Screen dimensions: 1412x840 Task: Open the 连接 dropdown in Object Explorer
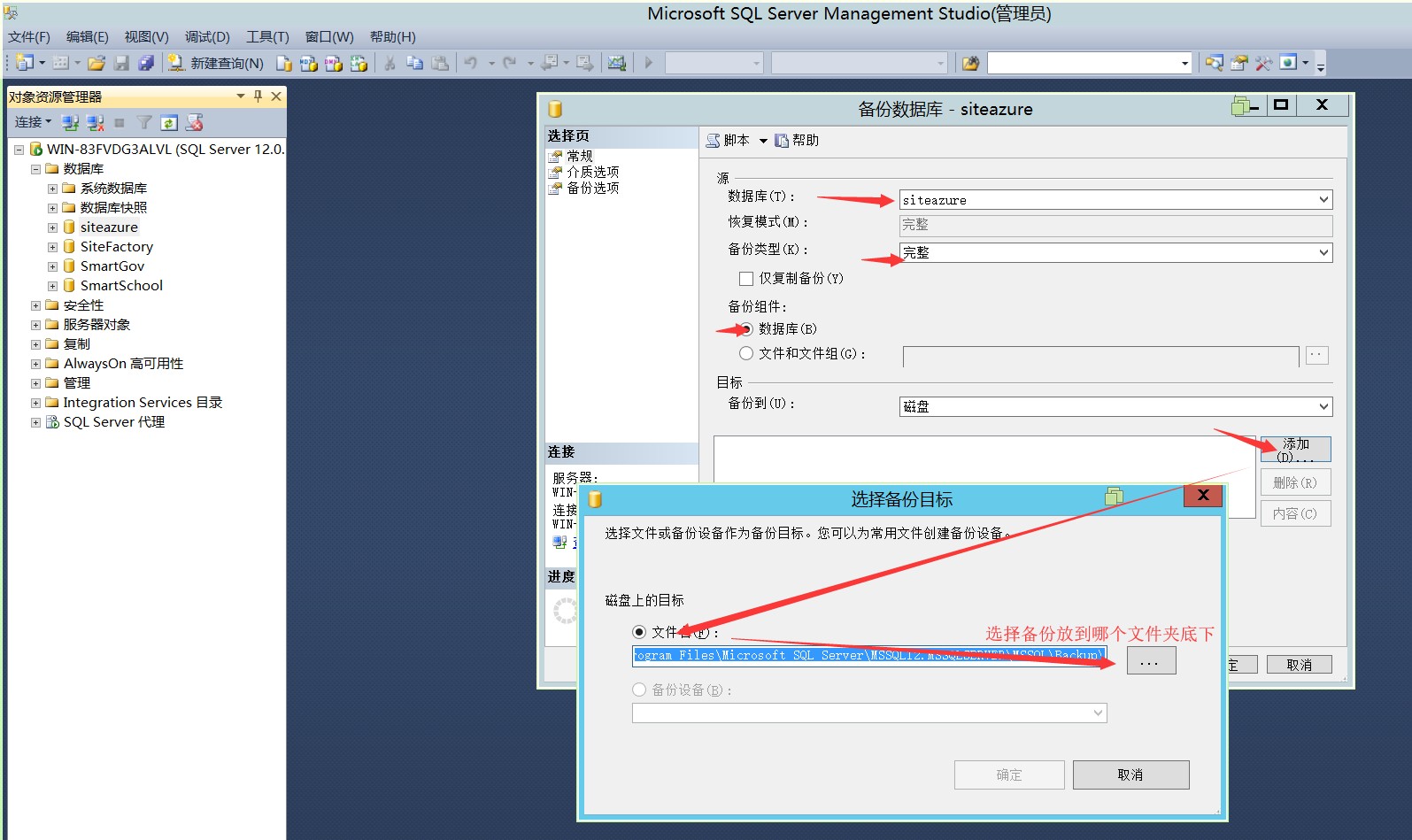pyautogui.click(x=33, y=122)
